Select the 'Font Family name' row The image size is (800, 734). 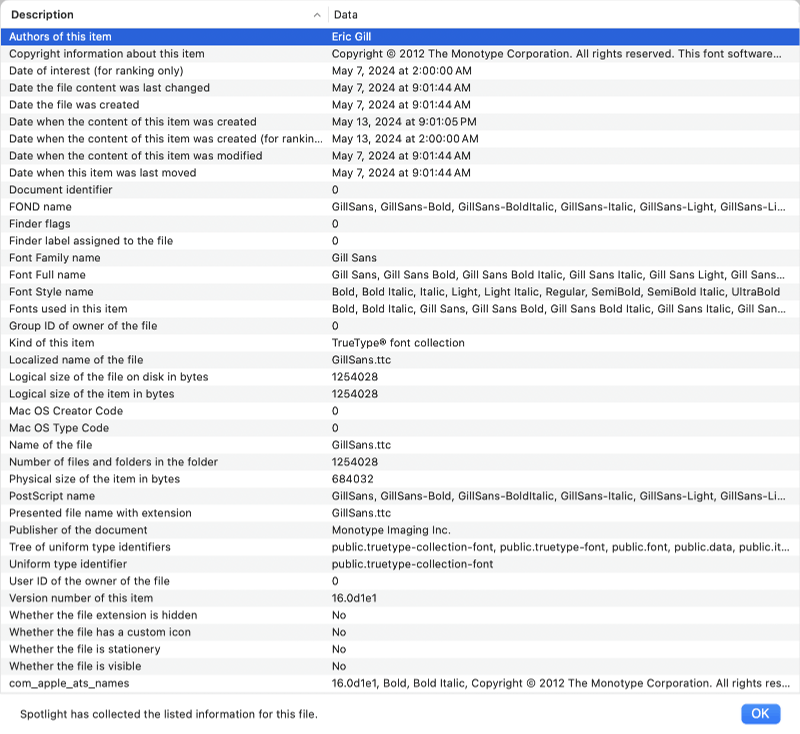[400, 258]
